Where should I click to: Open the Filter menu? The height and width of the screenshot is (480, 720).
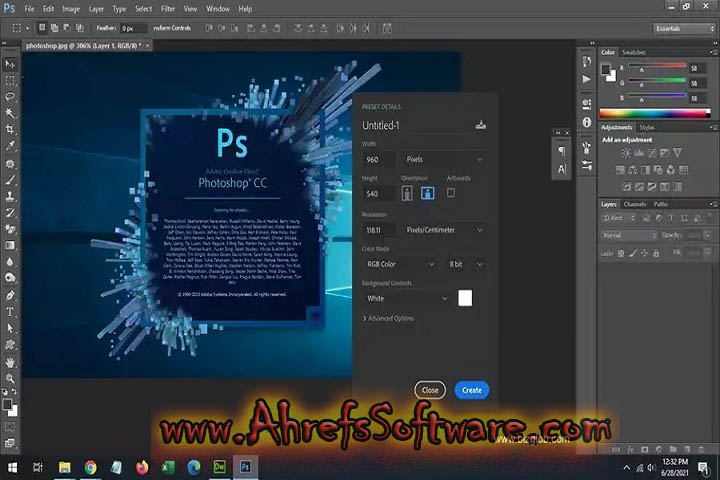coord(168,9)
